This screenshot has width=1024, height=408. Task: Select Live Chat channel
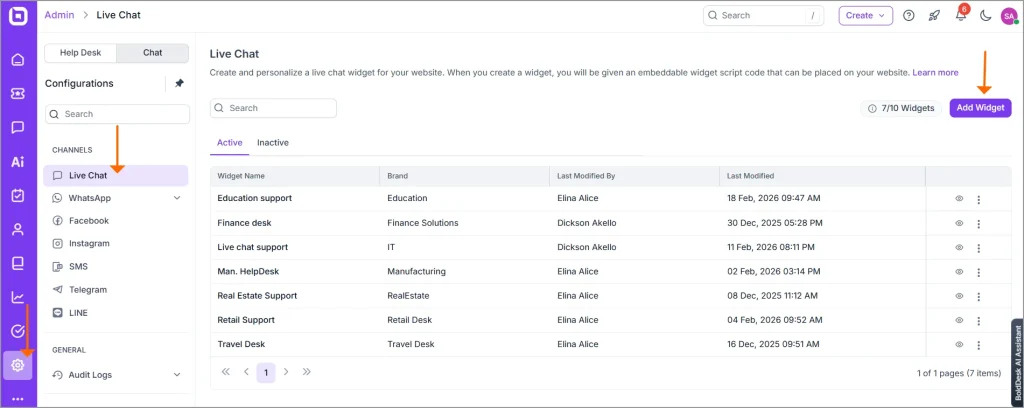pos(116,176)
